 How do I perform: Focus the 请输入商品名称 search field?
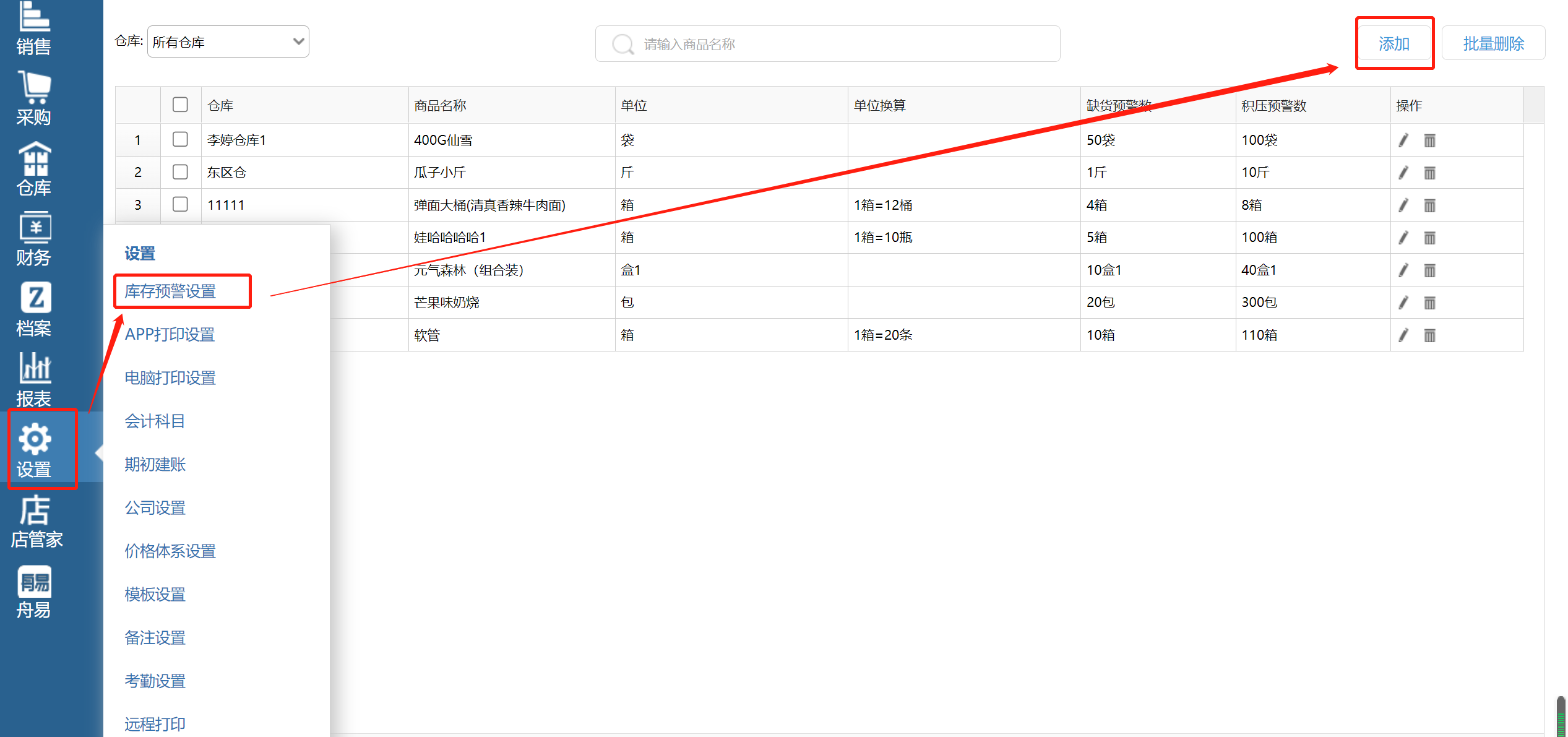click(827, 44)
